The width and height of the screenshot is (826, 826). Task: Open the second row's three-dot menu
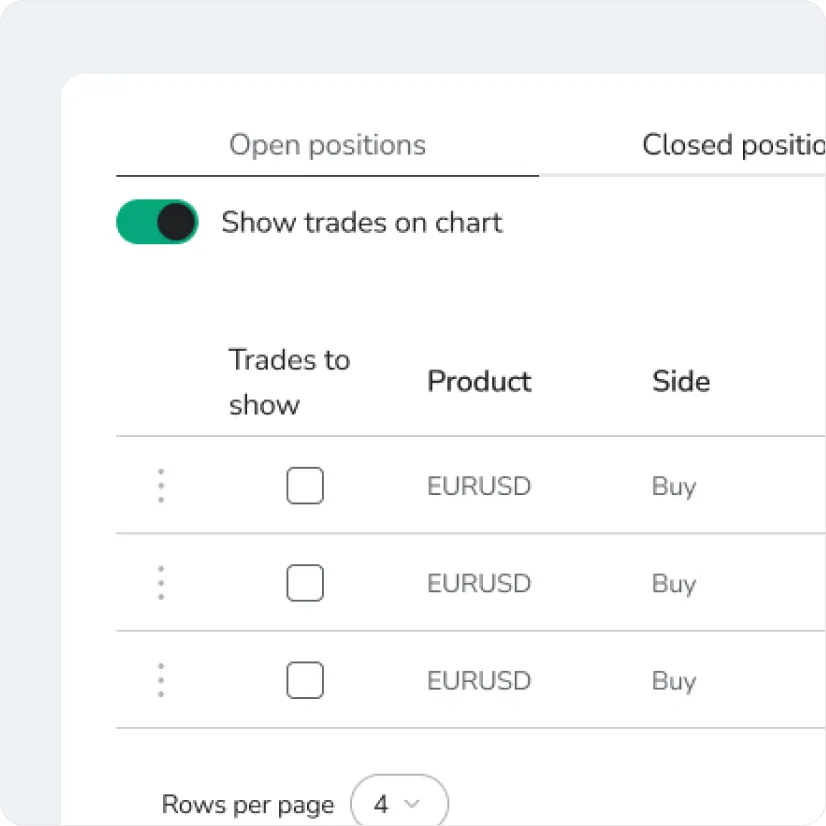click(x=161, y=583)
